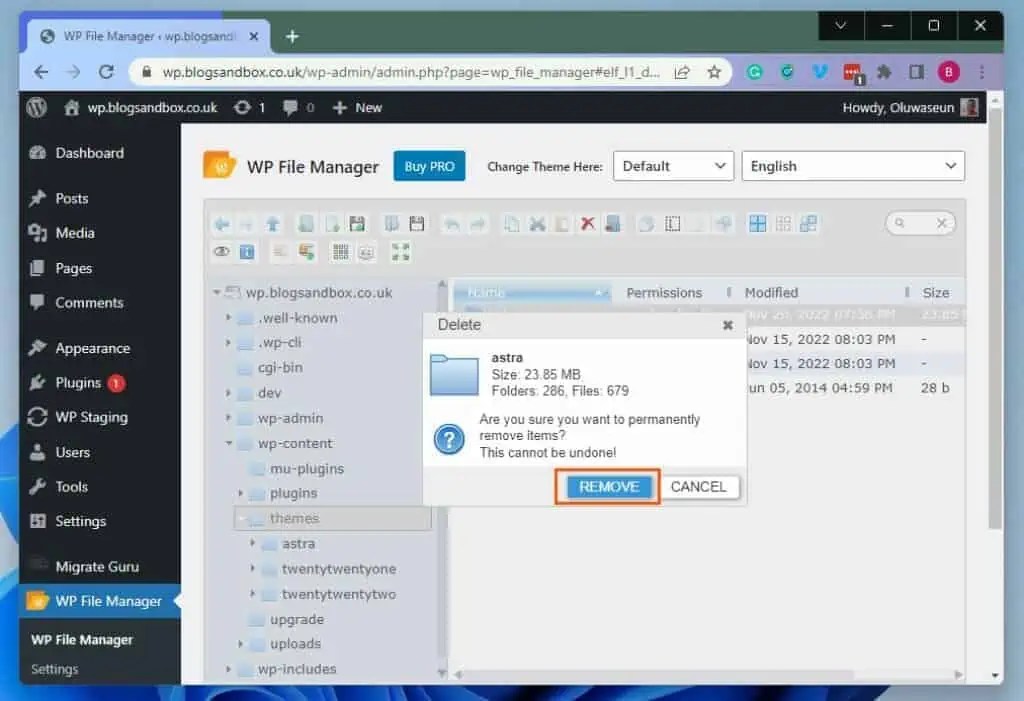
Task: Switch to list view layout
Action: [809, 222]
